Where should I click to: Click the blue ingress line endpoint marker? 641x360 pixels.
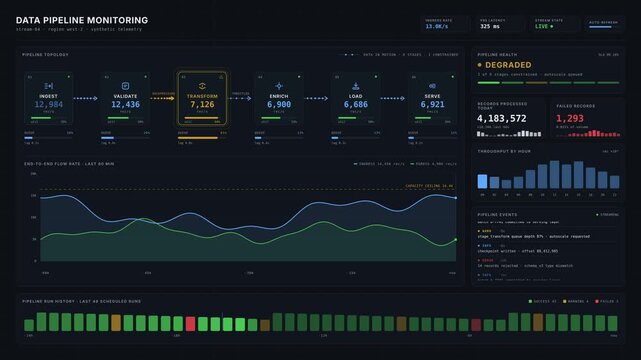456,198
